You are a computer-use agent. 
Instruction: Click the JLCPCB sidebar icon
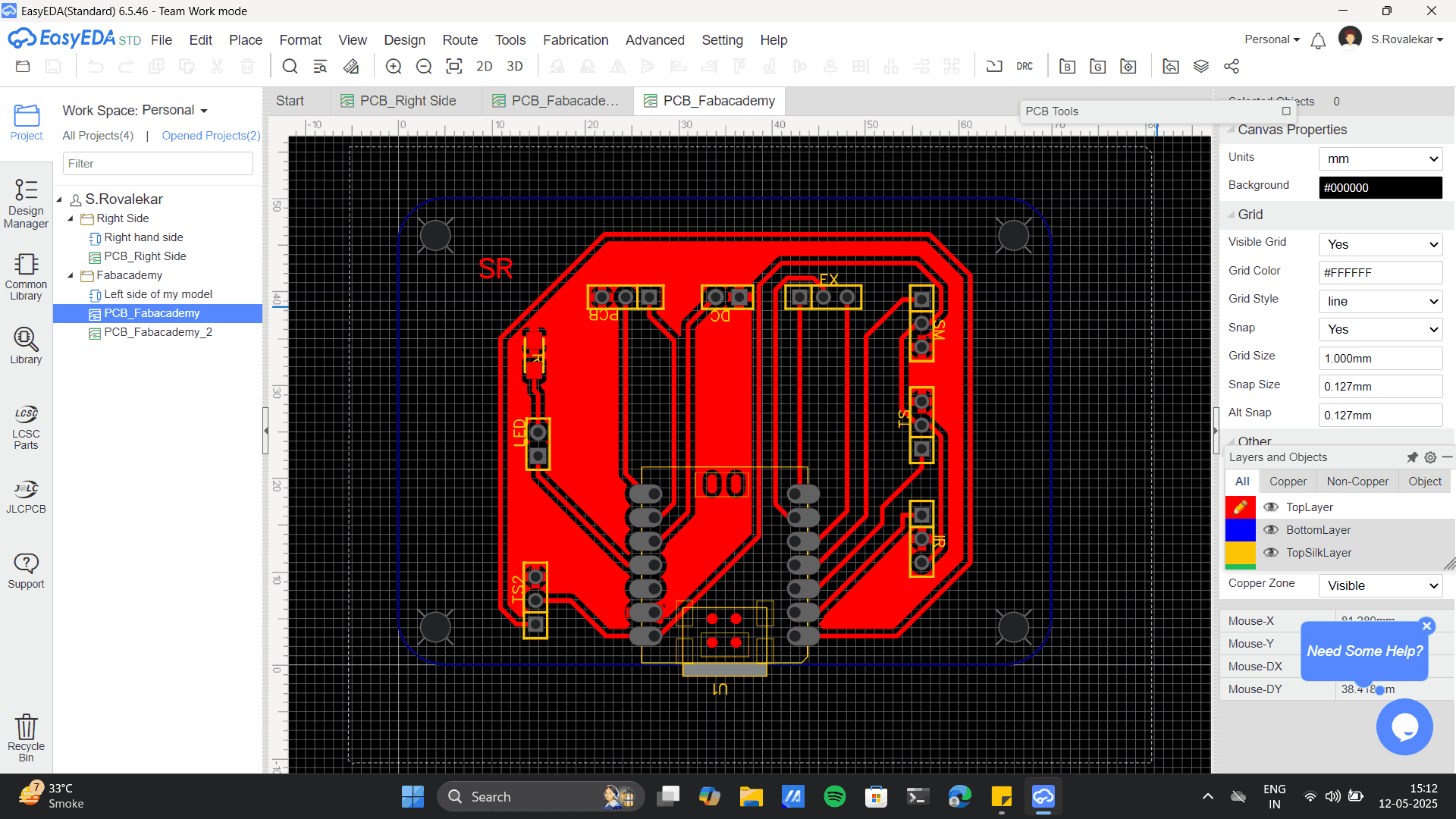(26, 497)
